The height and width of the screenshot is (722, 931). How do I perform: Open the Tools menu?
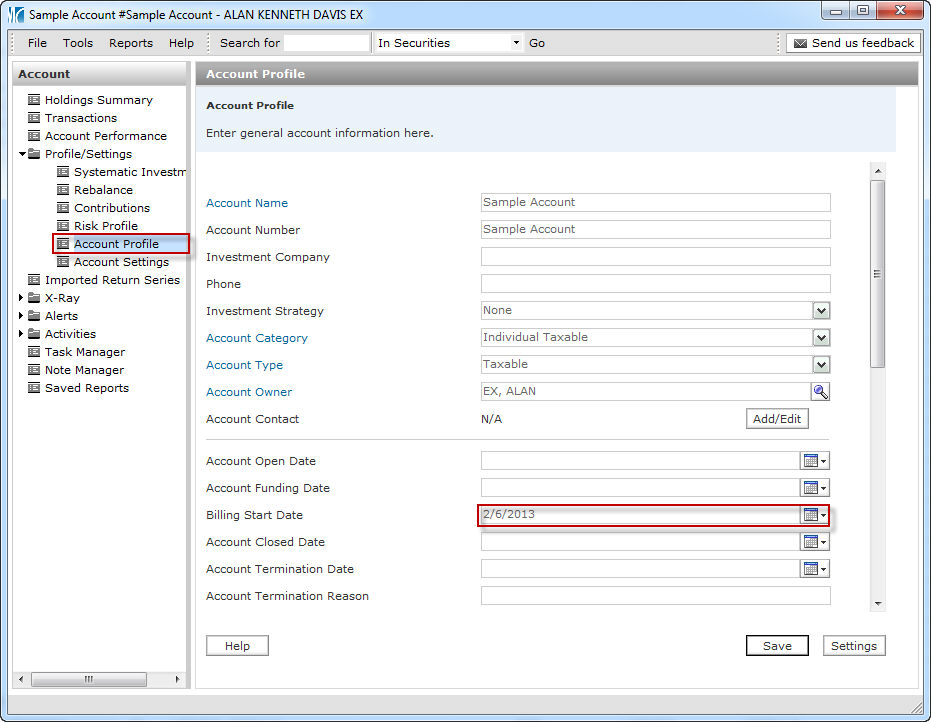pos(78,43)
